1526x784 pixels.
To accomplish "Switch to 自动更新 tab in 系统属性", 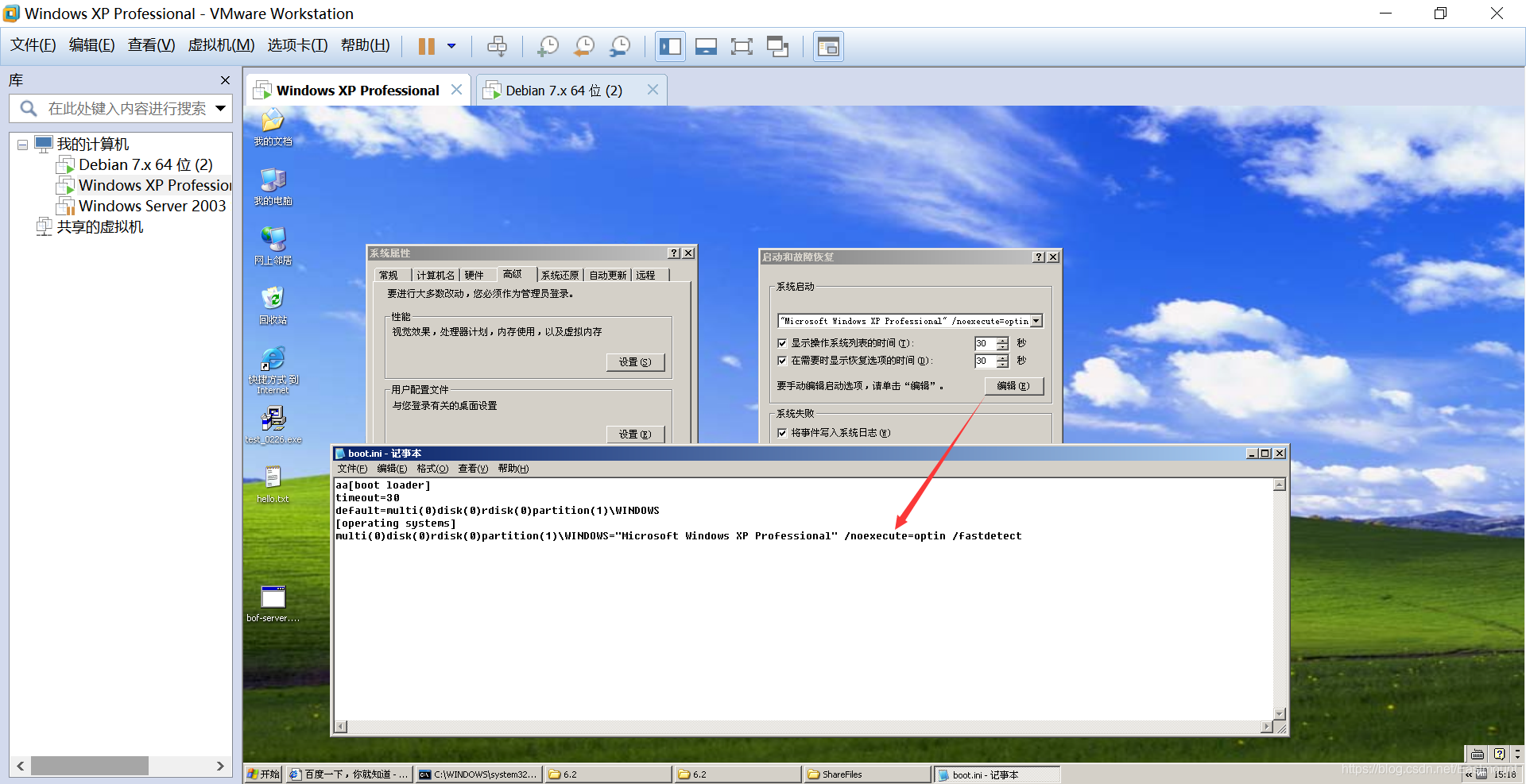I will tap(607, 275).
